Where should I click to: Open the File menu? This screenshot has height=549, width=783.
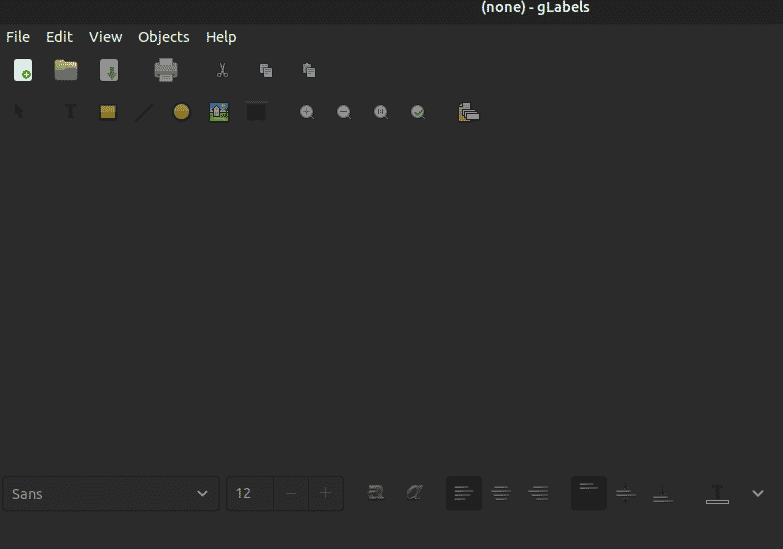click(x=18, y=37)
